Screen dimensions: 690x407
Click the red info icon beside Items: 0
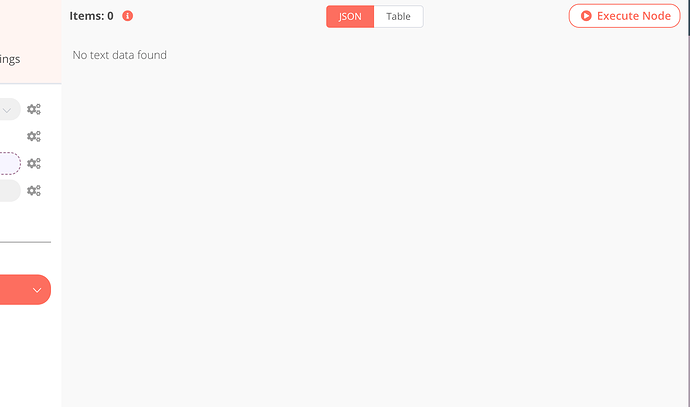pyautogui.click(x=128, y=16)
